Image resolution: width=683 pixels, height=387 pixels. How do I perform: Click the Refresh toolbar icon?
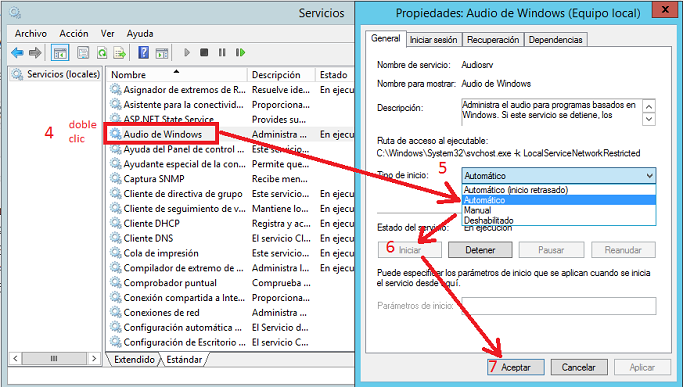102,53
